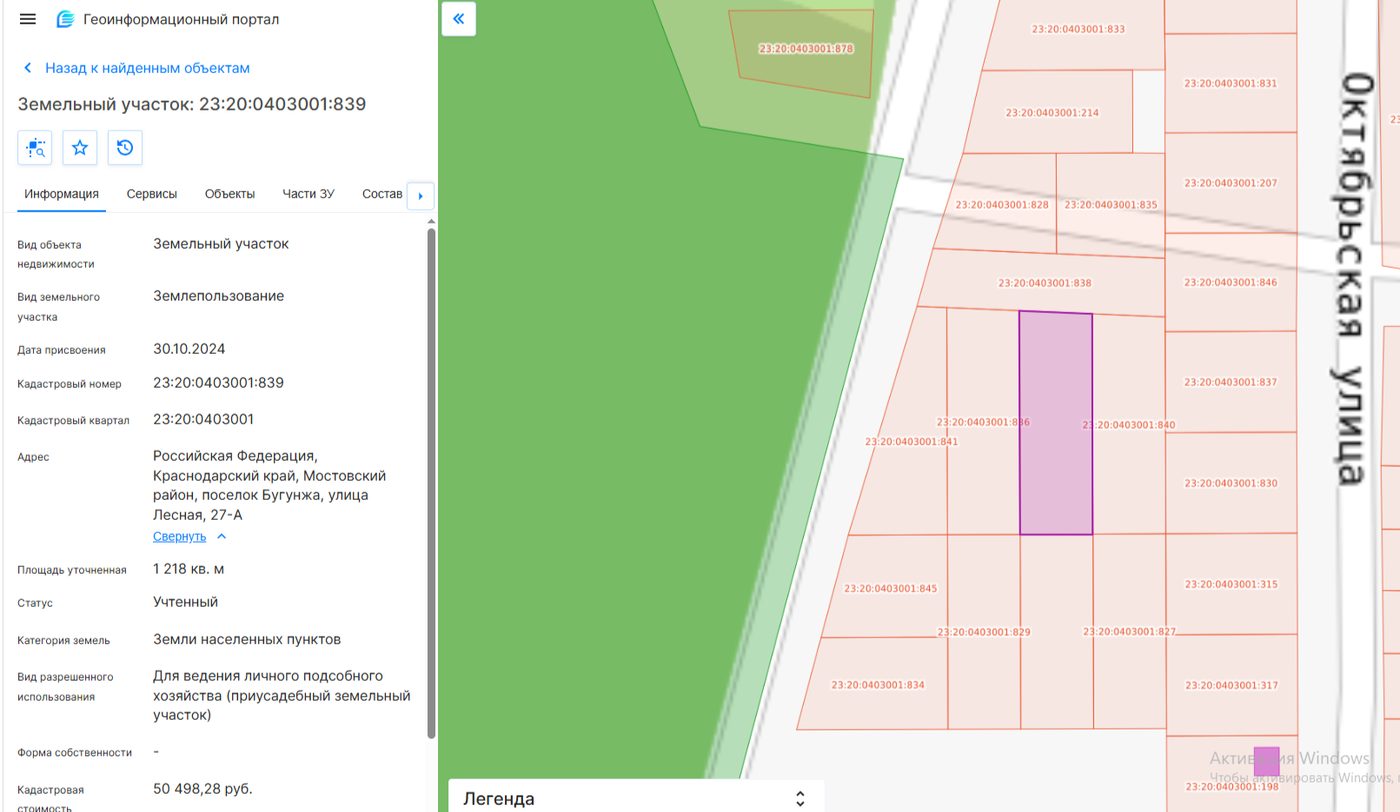Open the Объекты tab
This screenshot has height=812, width=1400.
[x=230, y=194]
